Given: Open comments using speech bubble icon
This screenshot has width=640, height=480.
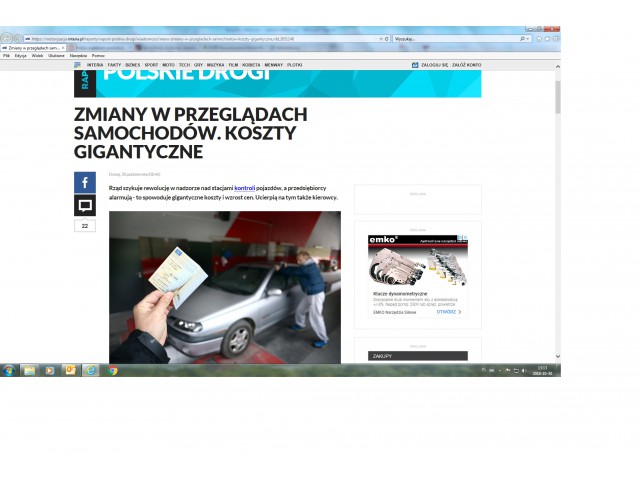Looking at the screenshot, I should point(85,206).
